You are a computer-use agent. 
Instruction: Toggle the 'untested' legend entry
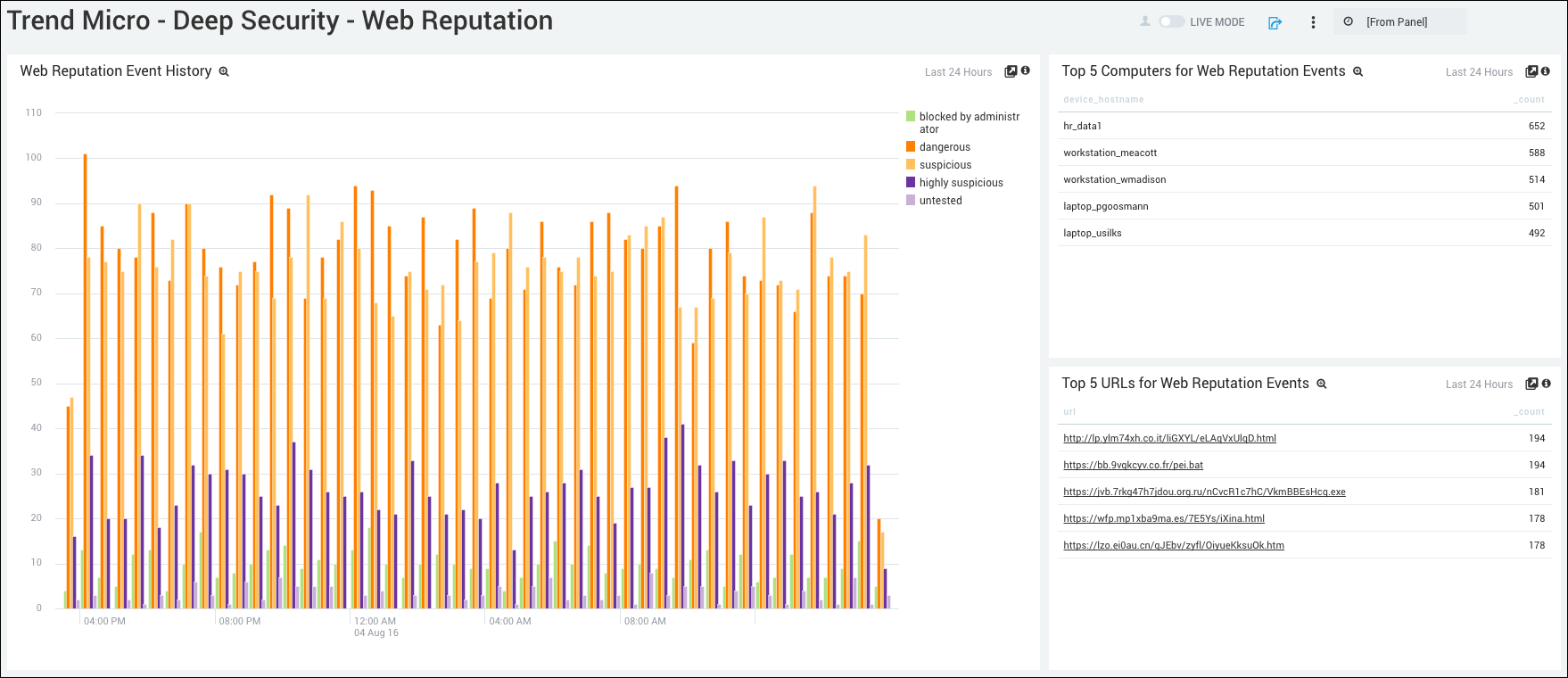(x=940, y=201)
